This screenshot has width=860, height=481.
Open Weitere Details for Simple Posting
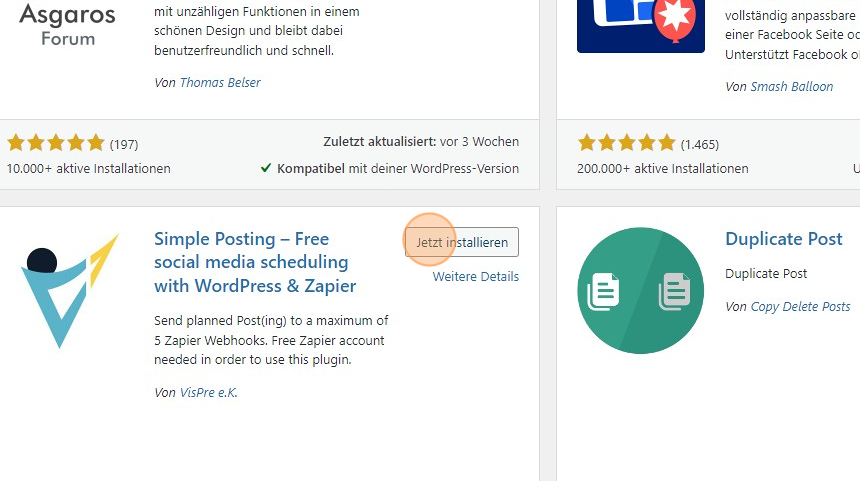[476, 276]
